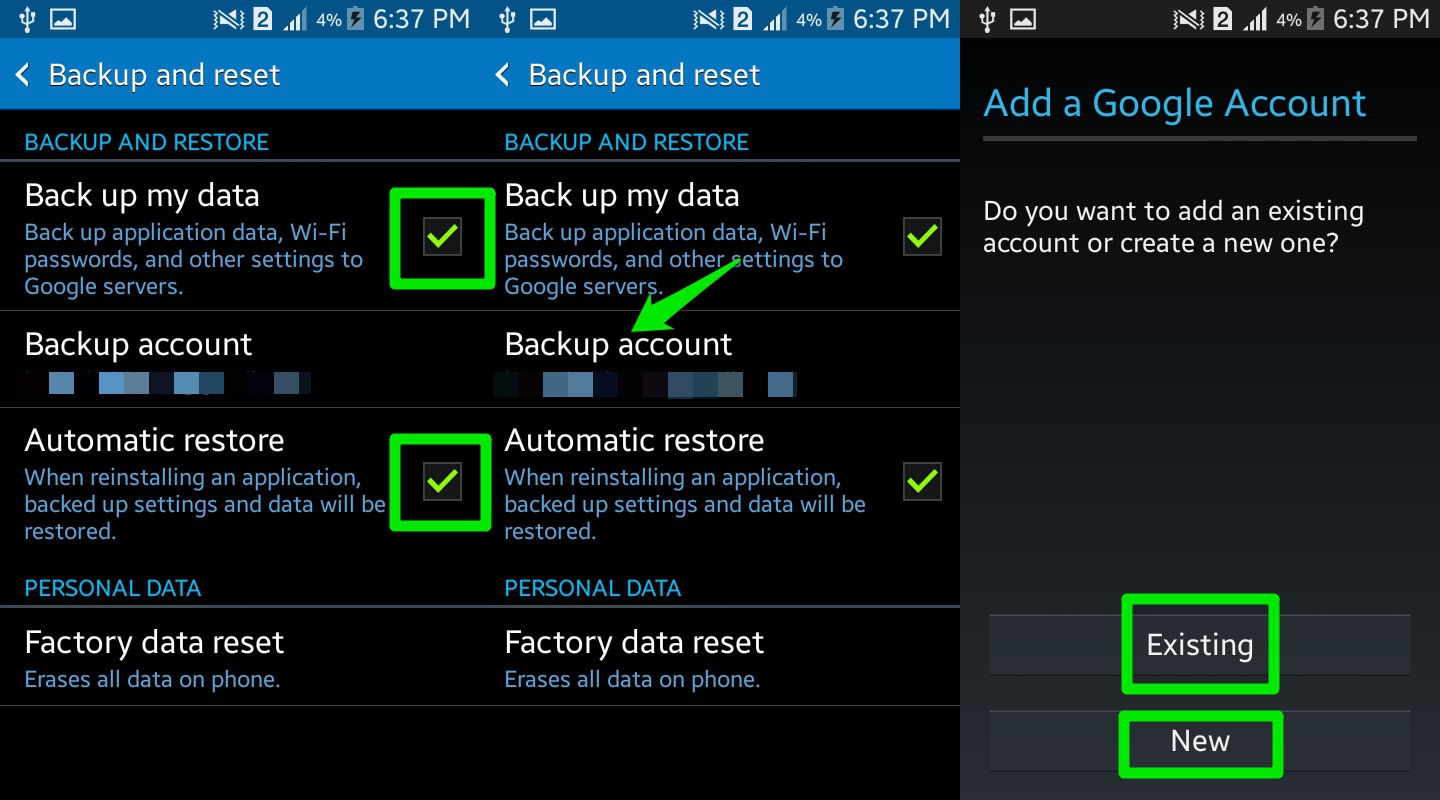Image resolution: width=1440 pixels, height=800 pixels.
Task: Uncheck Back up my data in the left screen
Action: [x=442, y=237]
